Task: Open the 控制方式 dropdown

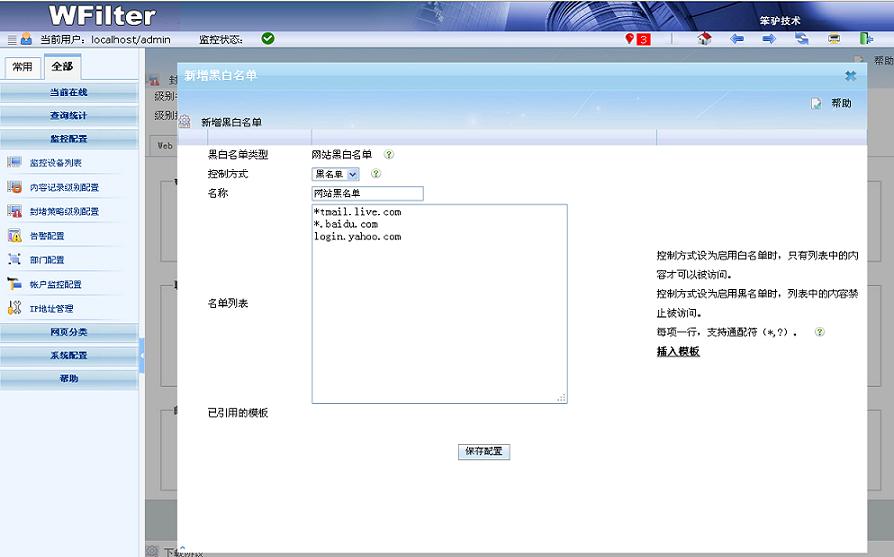Action: [x=336, y=174]
